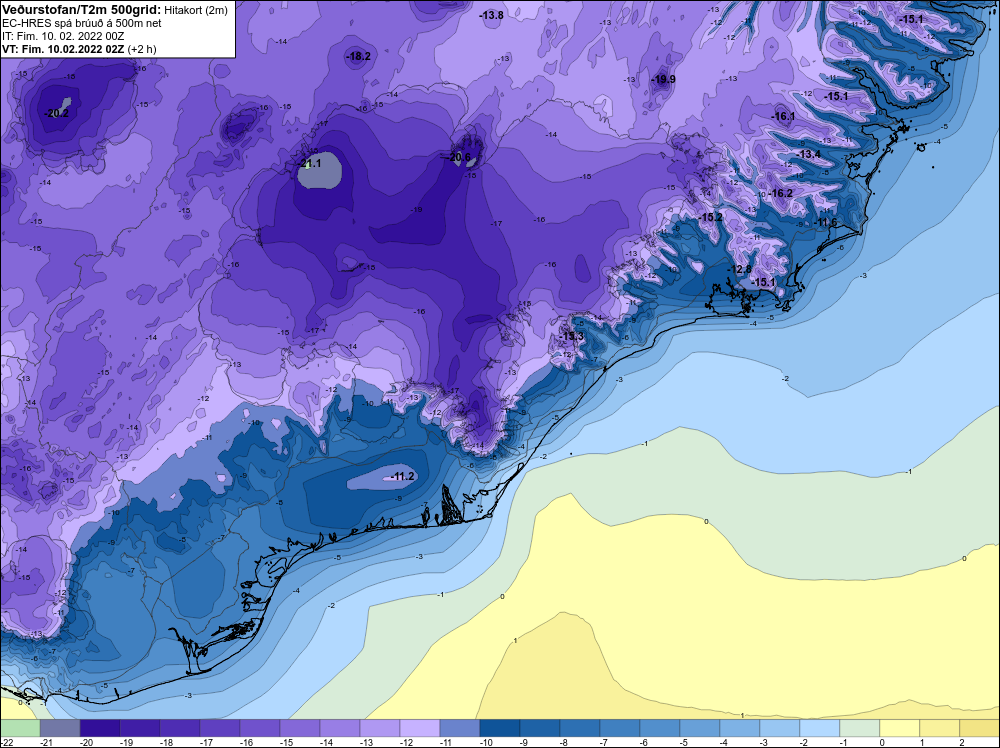
Task: Select the grey-blue legend swatch labeled -21
Action: coord(60,728)
